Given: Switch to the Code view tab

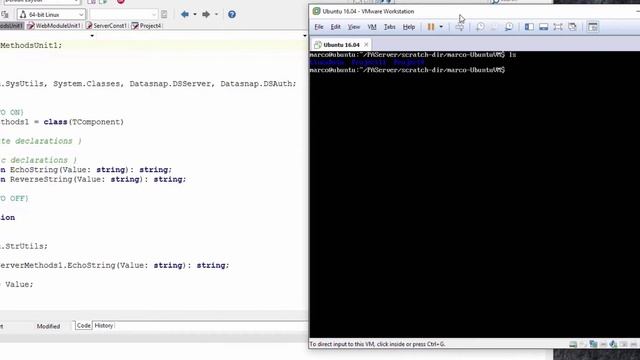Looking at the screenshot, I should (x=83, y=326).
